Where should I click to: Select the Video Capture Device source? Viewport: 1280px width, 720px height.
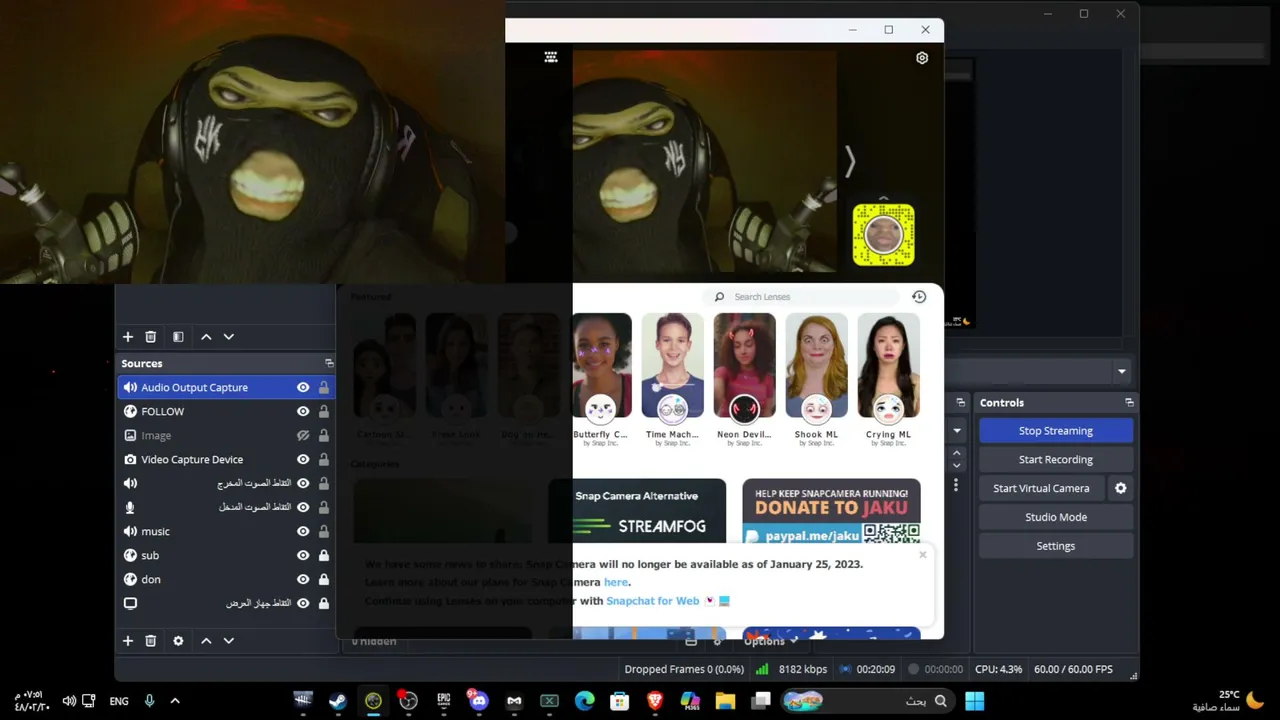click(226, 459)
